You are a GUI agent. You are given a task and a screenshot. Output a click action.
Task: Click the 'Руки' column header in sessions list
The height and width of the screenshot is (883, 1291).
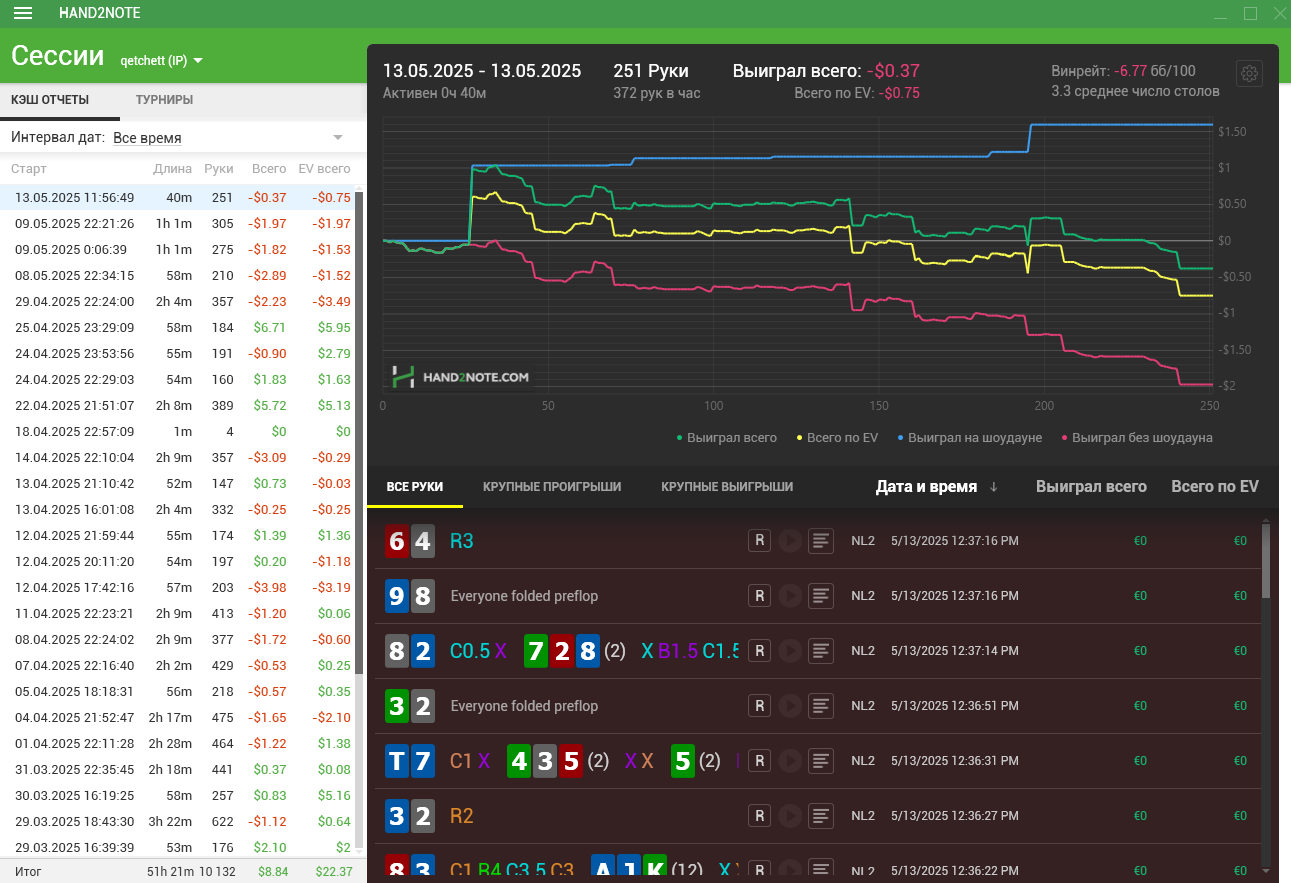click(218, 169)
